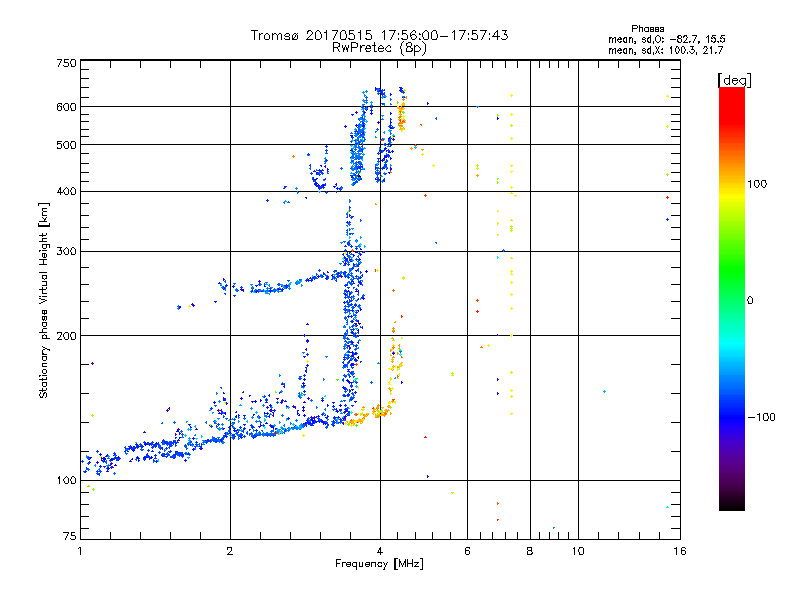Click the "Stationary phase Virtual Height [km]" axis label
This screenshot has width=800, height=600.
pos(44,301)
